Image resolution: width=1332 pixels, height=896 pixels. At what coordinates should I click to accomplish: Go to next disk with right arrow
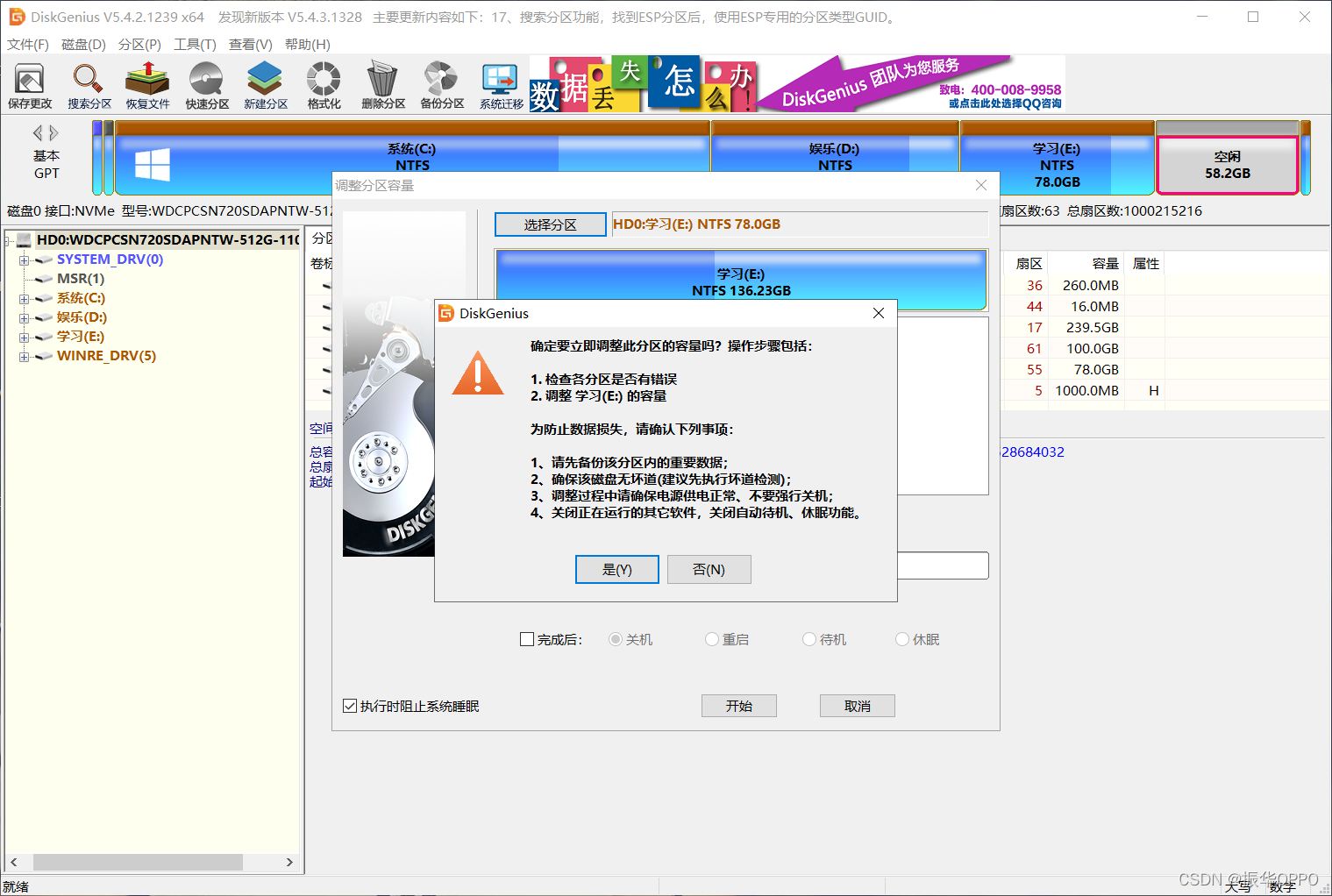coord(53,133)
